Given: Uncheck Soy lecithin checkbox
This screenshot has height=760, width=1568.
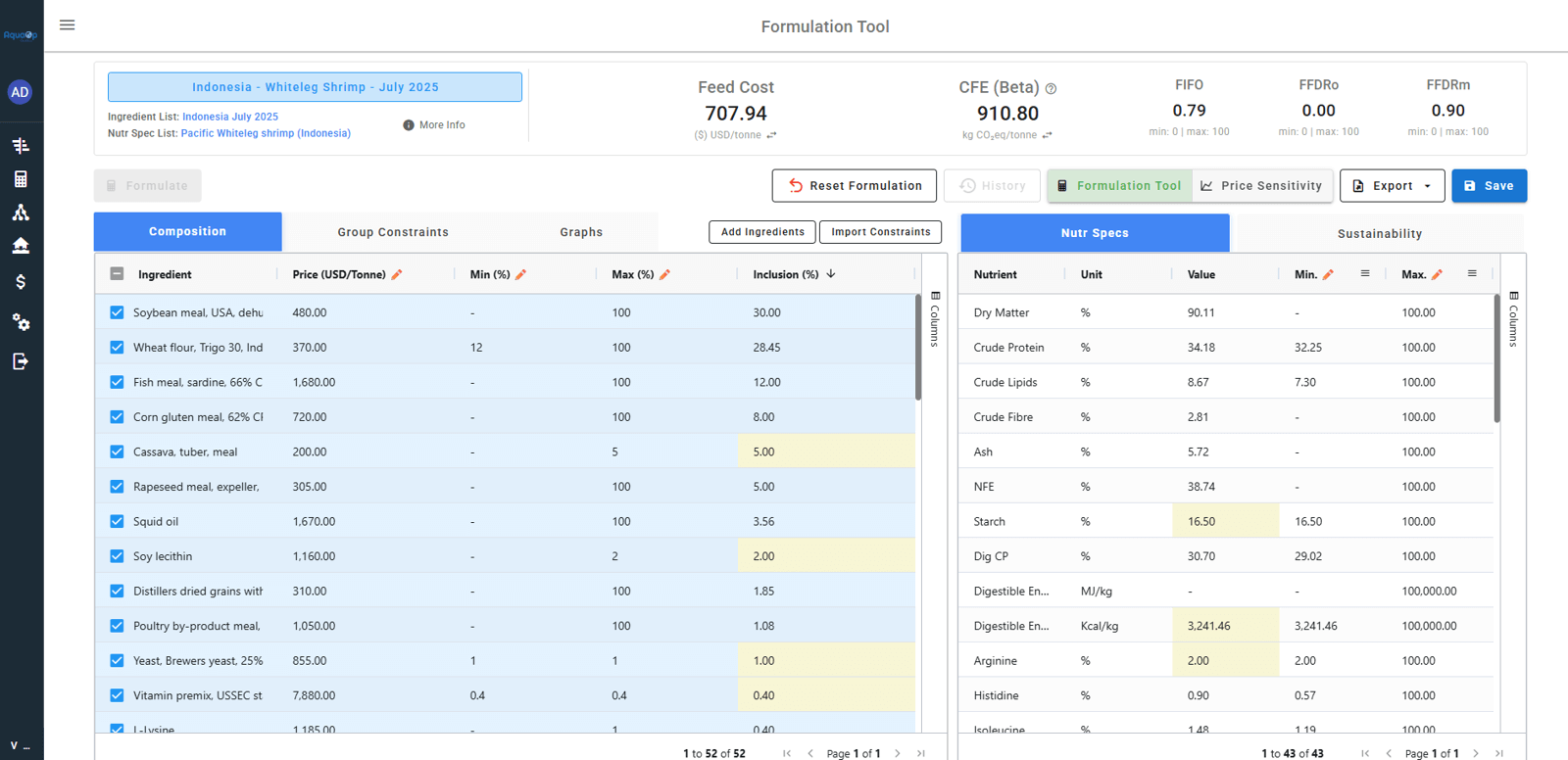Looking at the screenshot, I should click(x=117, y=556).
